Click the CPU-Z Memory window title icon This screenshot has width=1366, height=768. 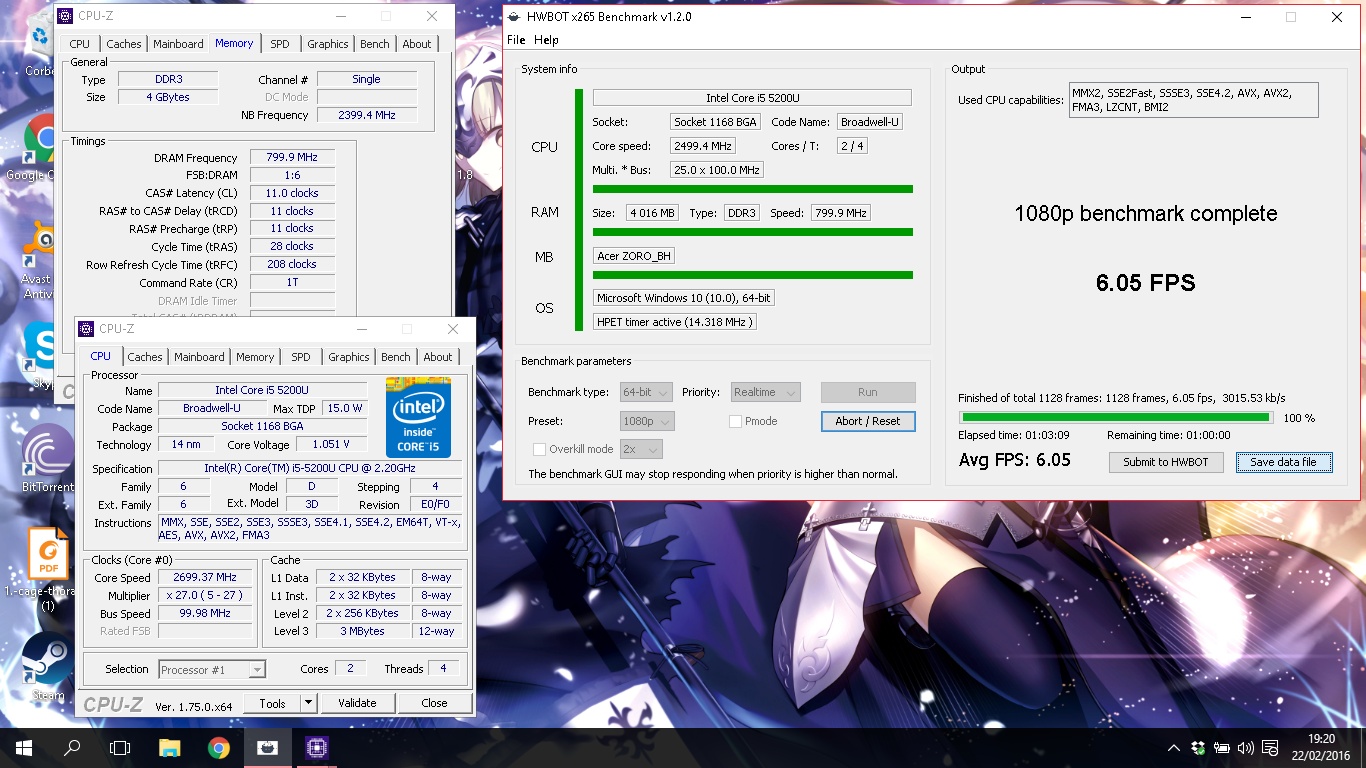(x=64, y=16)
